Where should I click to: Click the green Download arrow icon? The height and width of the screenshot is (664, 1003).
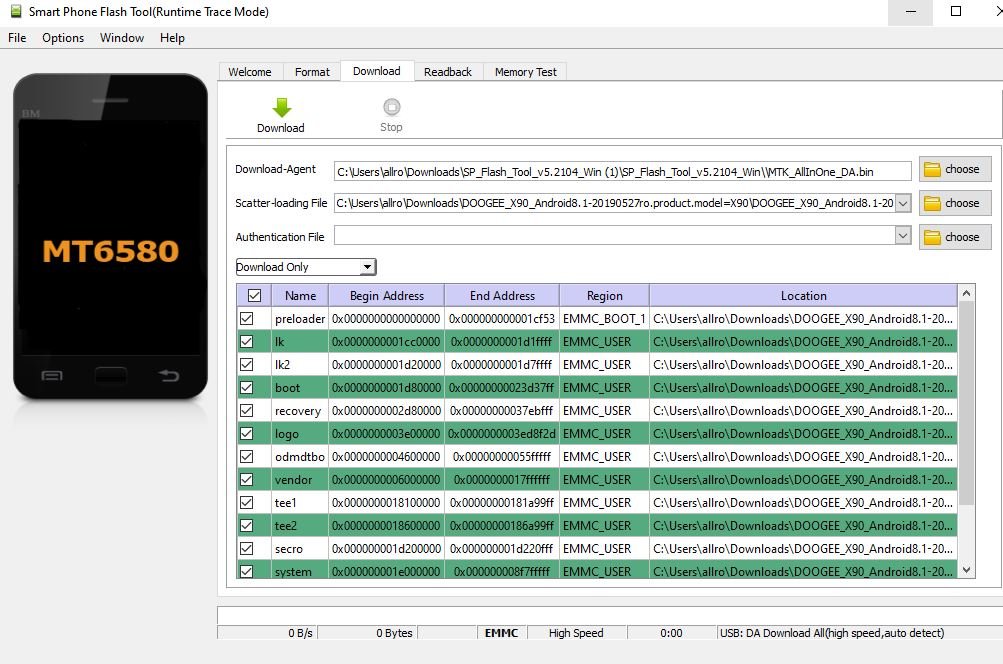281,107
